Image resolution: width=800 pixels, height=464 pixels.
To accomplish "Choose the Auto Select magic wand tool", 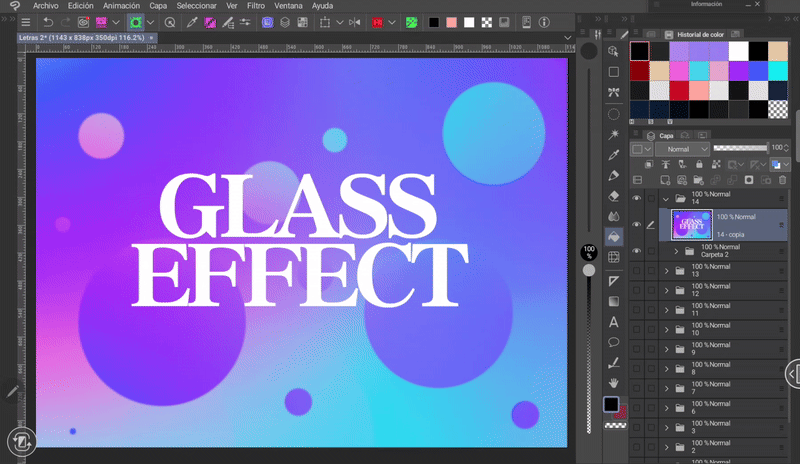I will click(614, 133).
